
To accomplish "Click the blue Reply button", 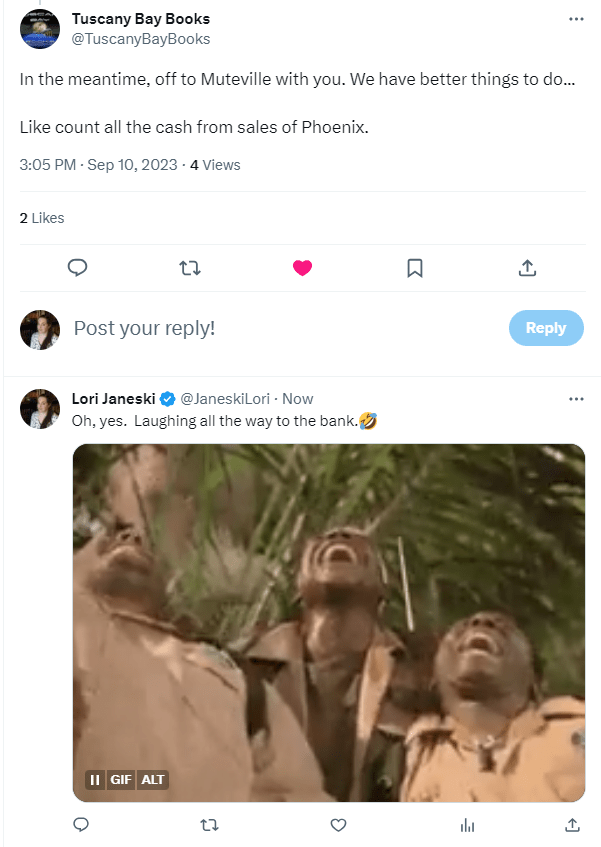I will tap(545, 328).
